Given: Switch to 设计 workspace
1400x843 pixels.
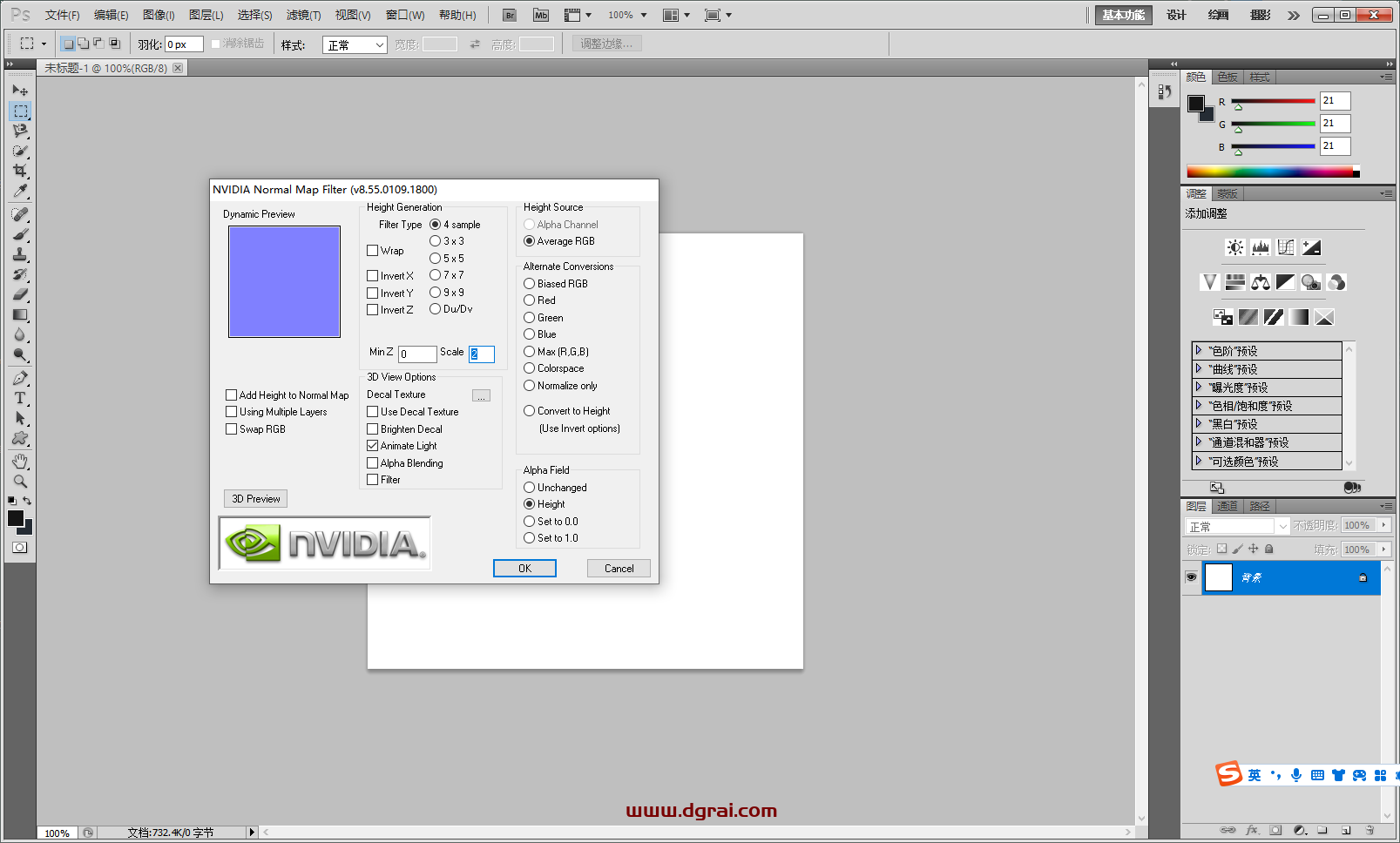Looking at the screenshot, I should 1177,15.
